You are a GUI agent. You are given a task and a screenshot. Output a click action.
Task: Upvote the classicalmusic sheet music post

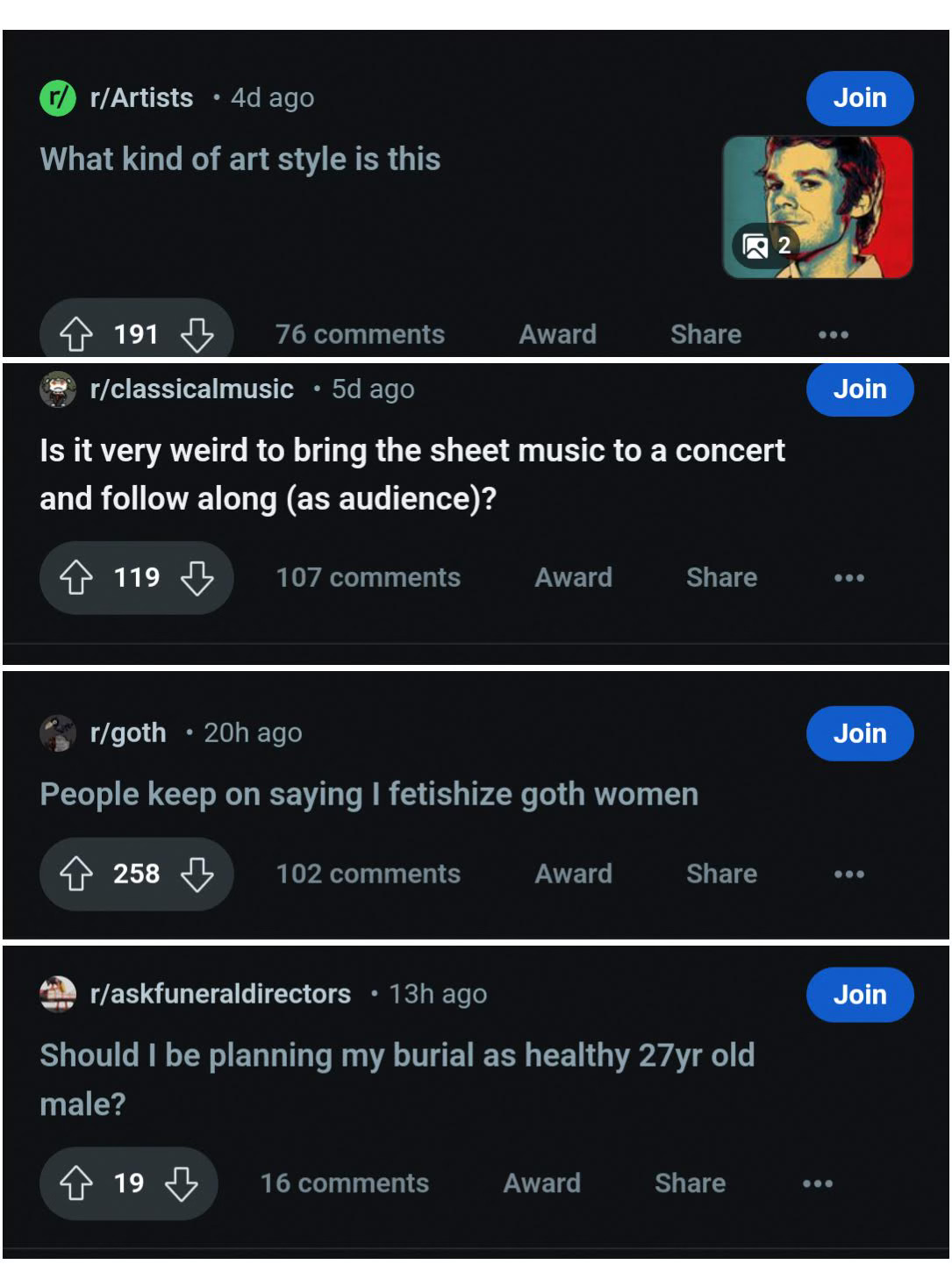[x=76, y=577]
